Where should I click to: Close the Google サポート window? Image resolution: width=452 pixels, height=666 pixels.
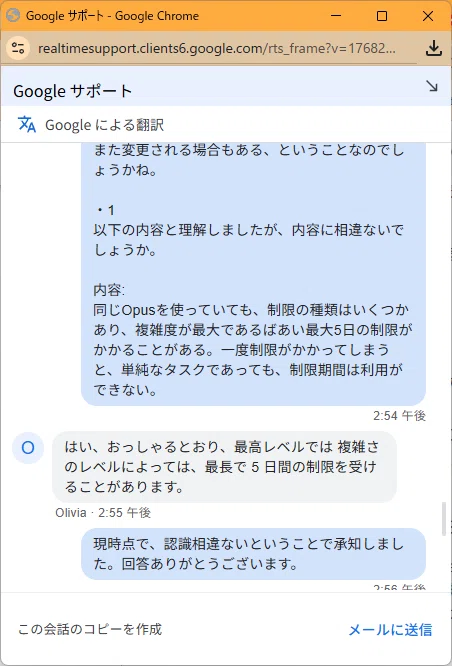[x=428, y=16]
